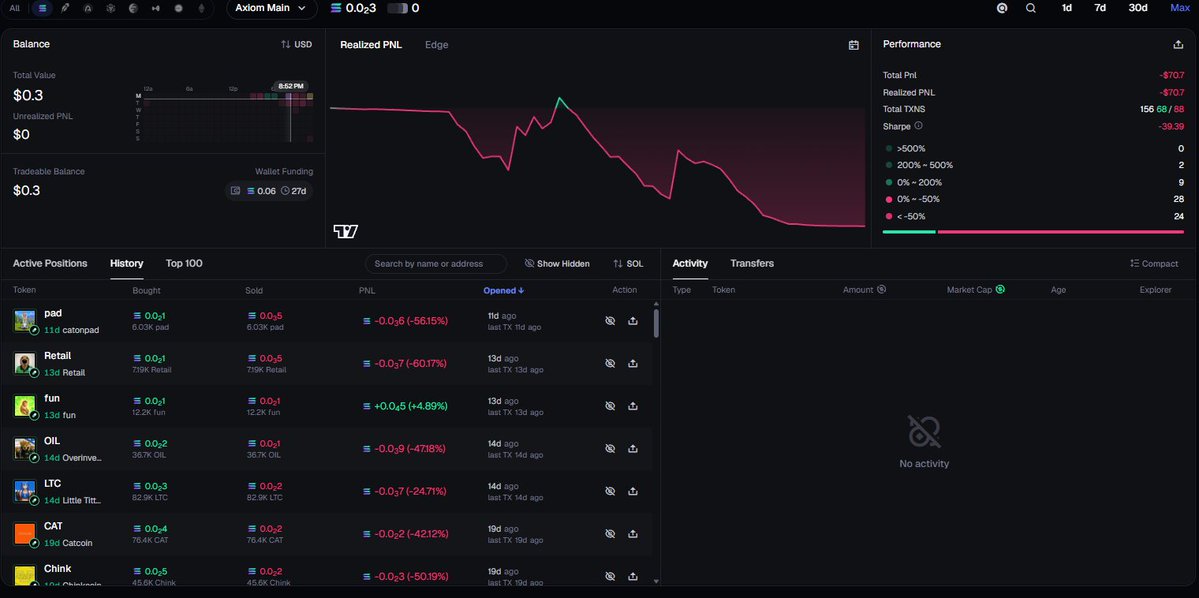Screen dimensions: 1199x598
Task: Open the Retail token thumbnail
Action: click(25, 363)
